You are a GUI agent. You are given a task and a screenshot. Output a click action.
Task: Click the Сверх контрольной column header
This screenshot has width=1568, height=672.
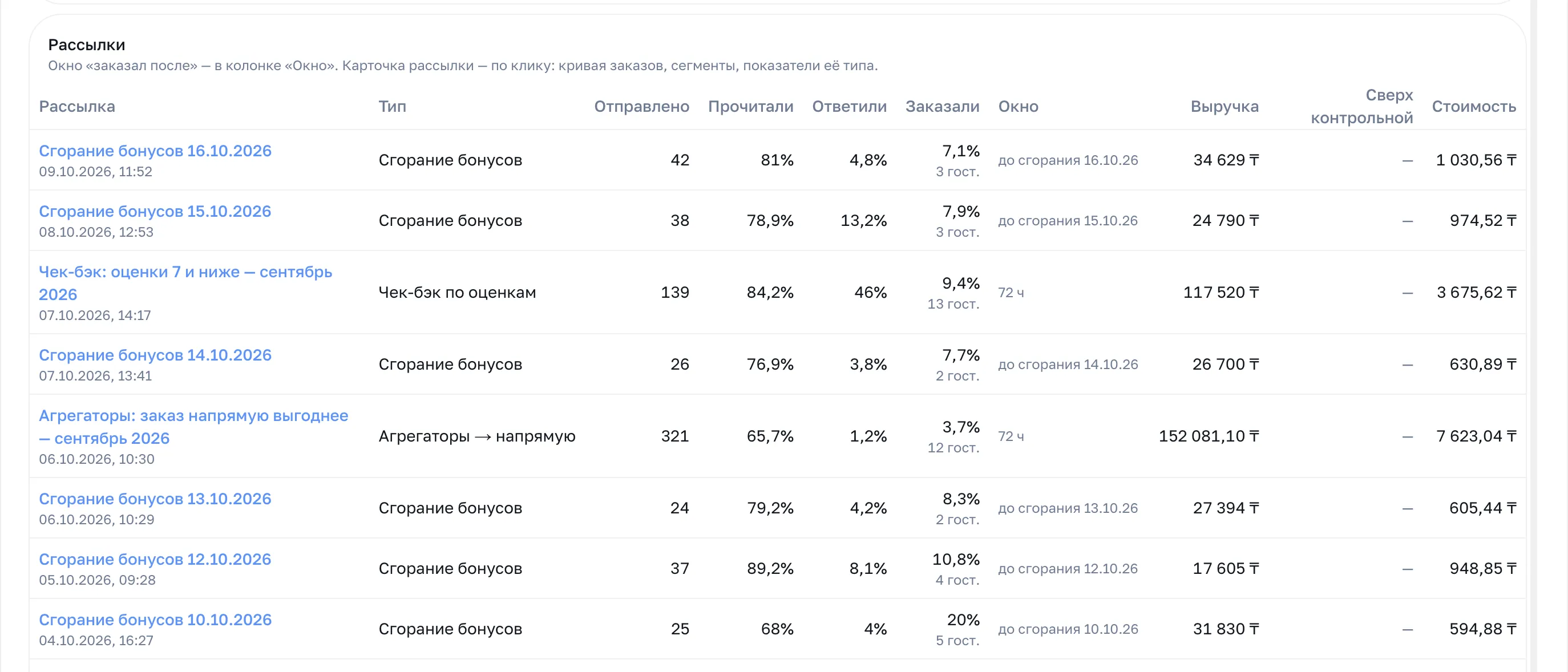click(1361, 107)
